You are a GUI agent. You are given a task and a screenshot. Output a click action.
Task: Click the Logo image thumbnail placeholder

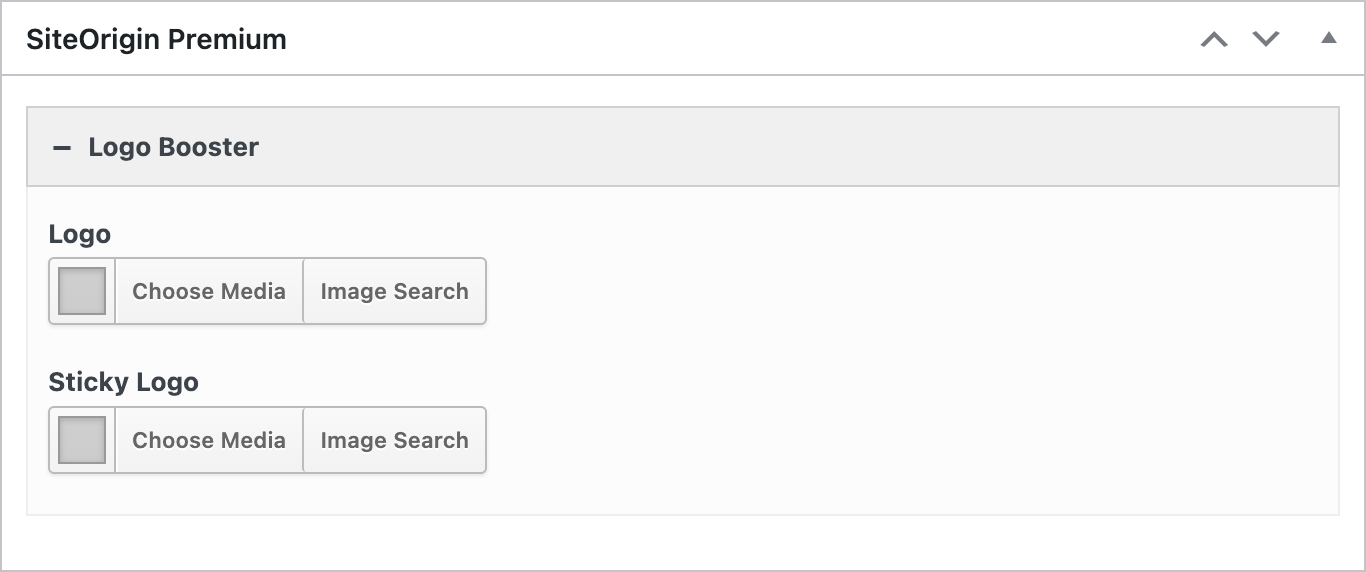click(x=82, y=291)
